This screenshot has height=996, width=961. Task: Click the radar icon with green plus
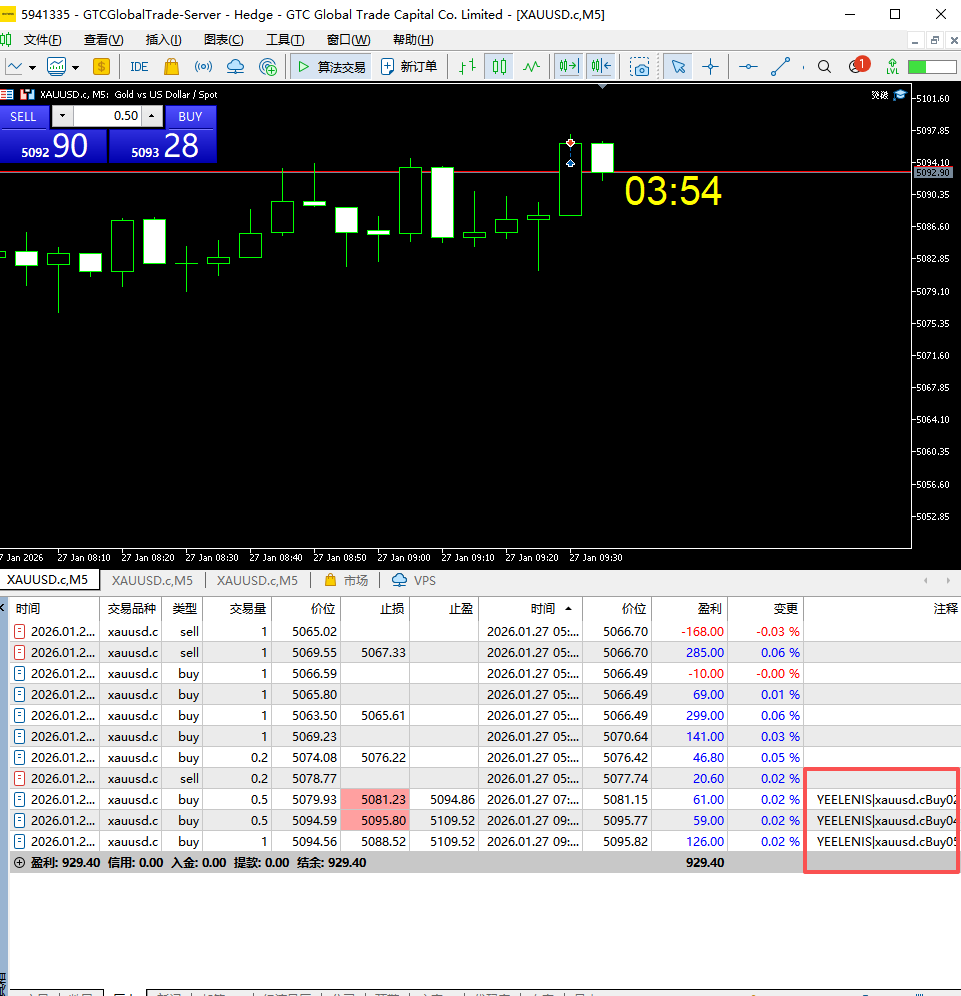click(x=268, y=67)
